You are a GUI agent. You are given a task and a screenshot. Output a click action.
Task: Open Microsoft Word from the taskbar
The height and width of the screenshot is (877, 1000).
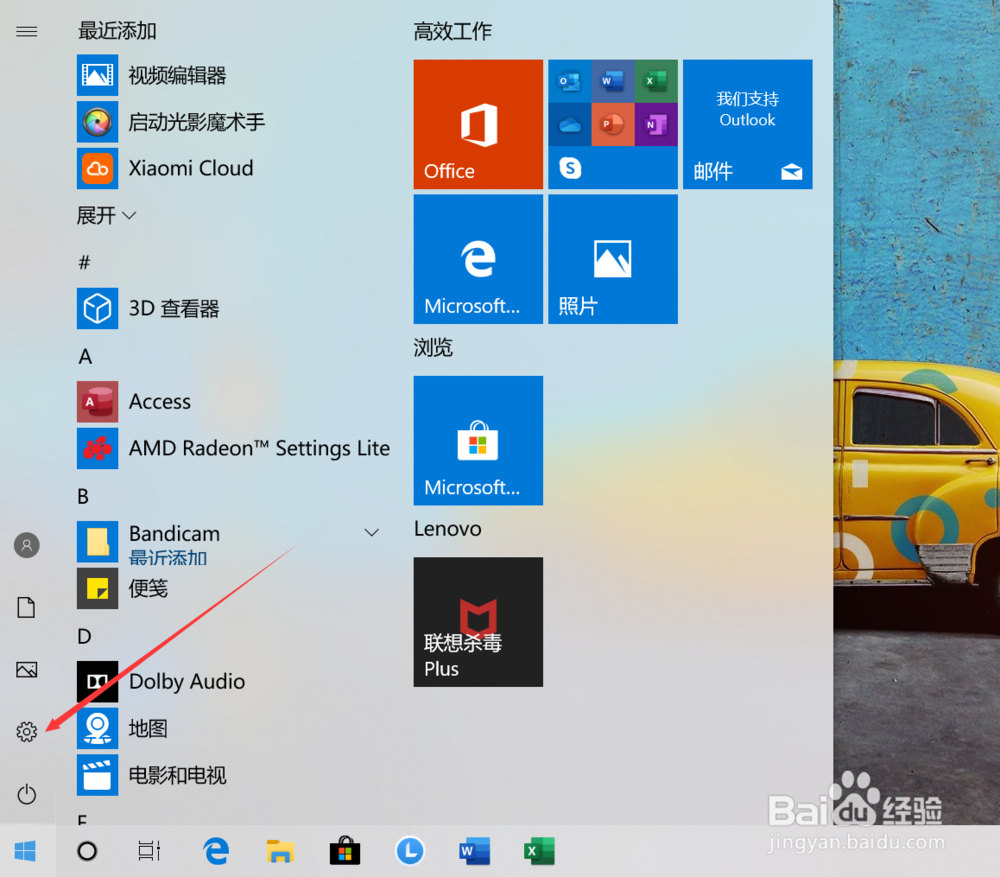(473, 850)
